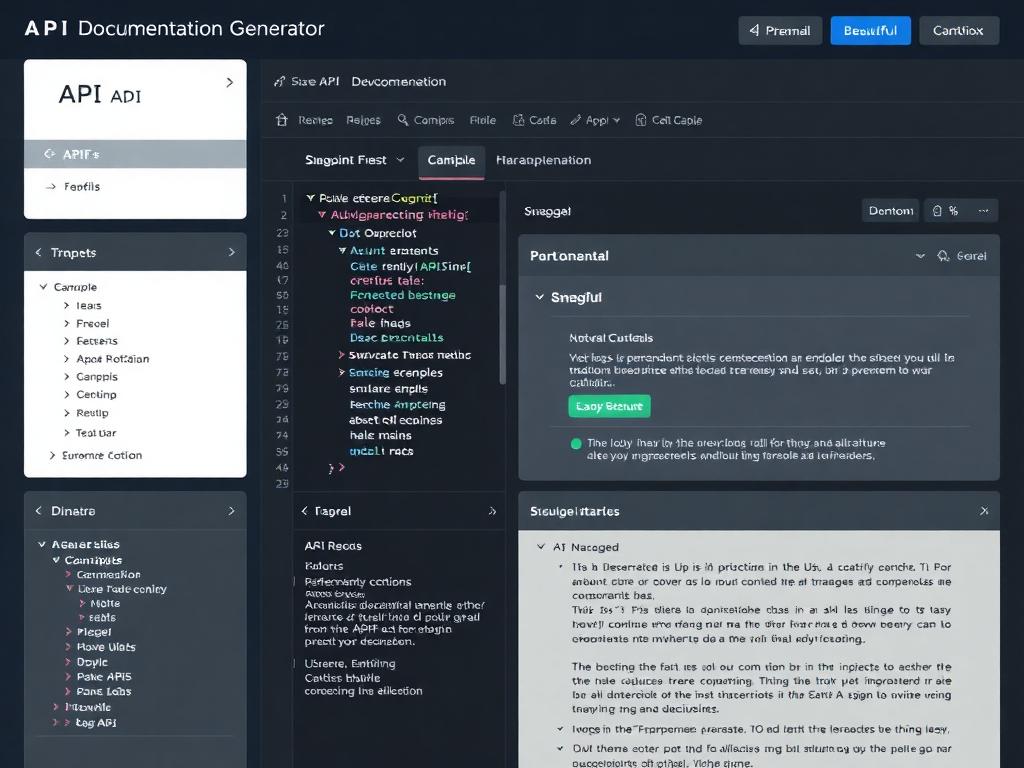Open the three-dot more options menu
The width and height of the screenshot is (1024, 768).
(984, 211)
